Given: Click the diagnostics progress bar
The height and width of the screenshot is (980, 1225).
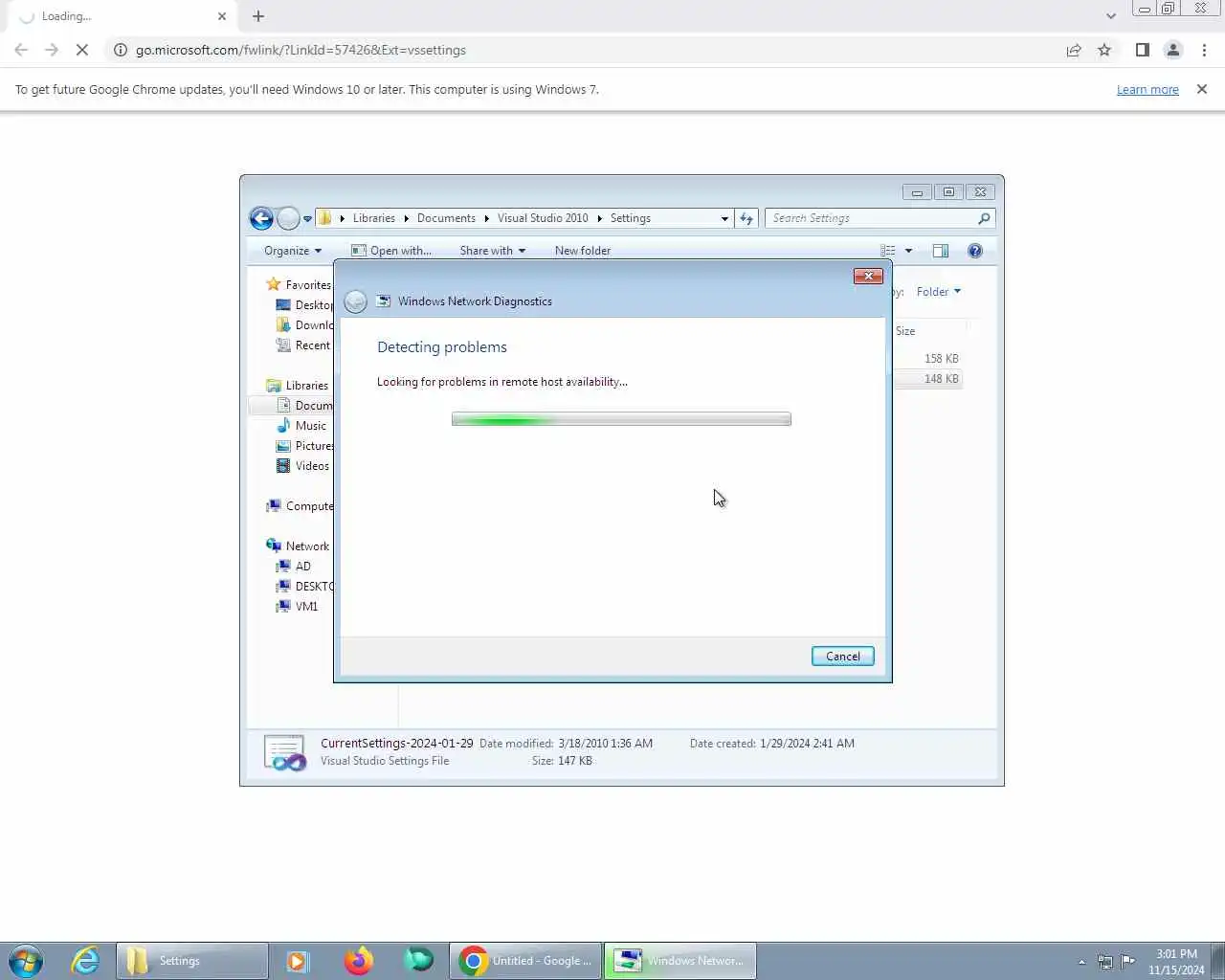Looking at the screenshot, I should [x=621, y=419].
